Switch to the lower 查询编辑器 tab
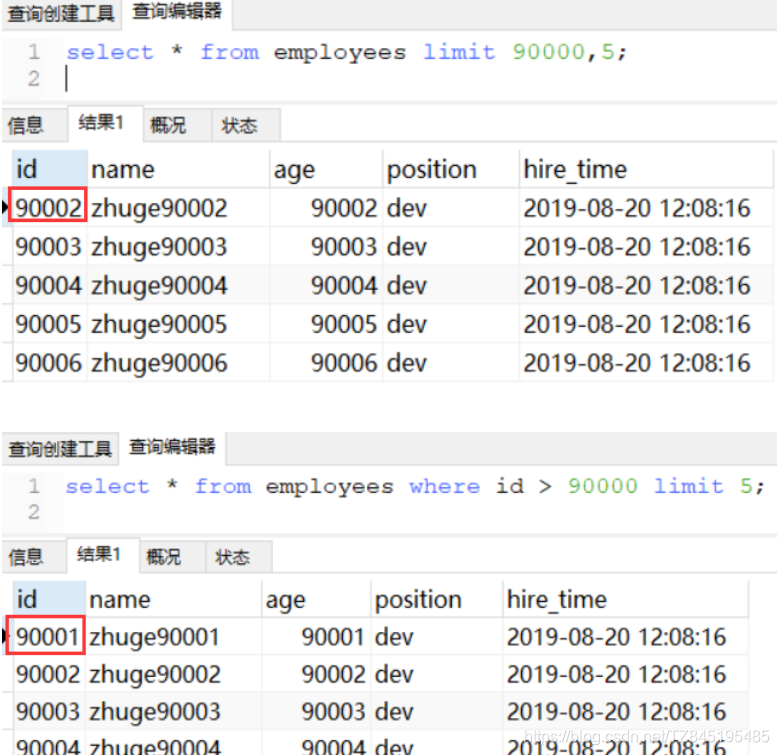Screen dimensions: 779x755 [x=172, y=447]
